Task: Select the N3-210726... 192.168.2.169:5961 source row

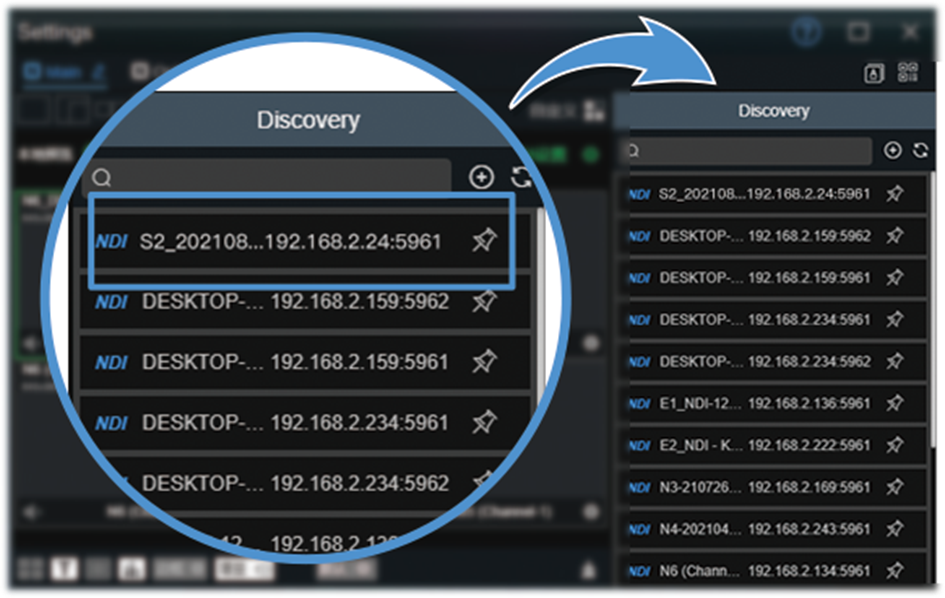Action: pyautogui.click(x=774, y=487)
